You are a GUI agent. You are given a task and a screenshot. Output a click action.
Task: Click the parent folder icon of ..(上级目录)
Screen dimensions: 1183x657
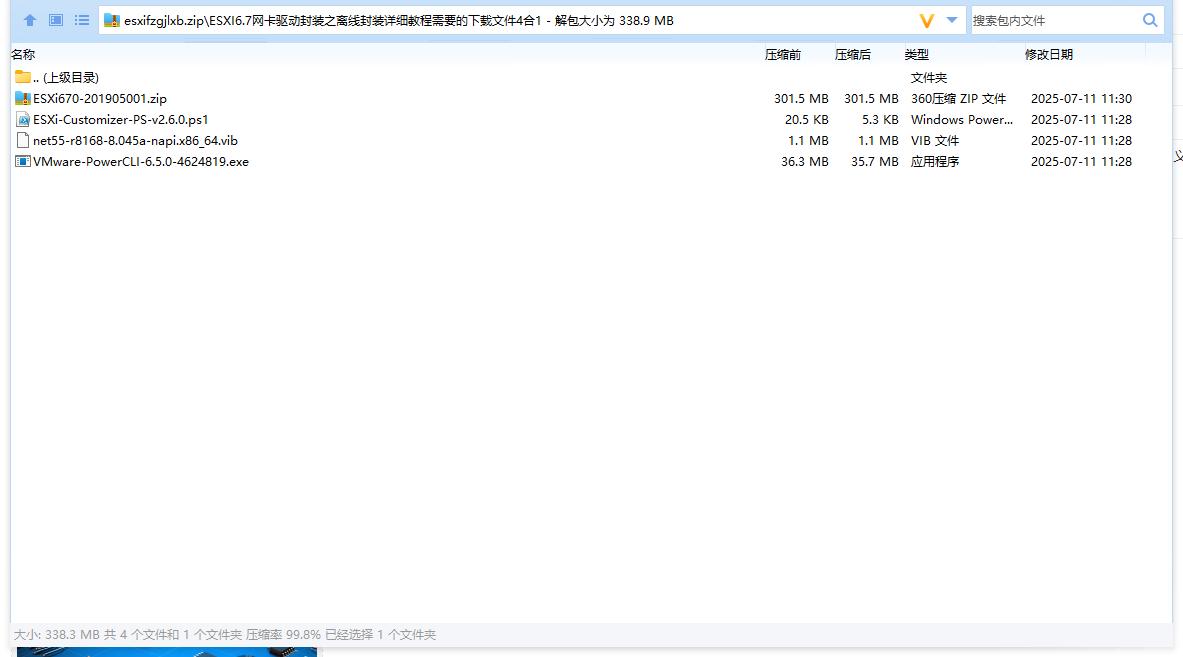(22, 77)
